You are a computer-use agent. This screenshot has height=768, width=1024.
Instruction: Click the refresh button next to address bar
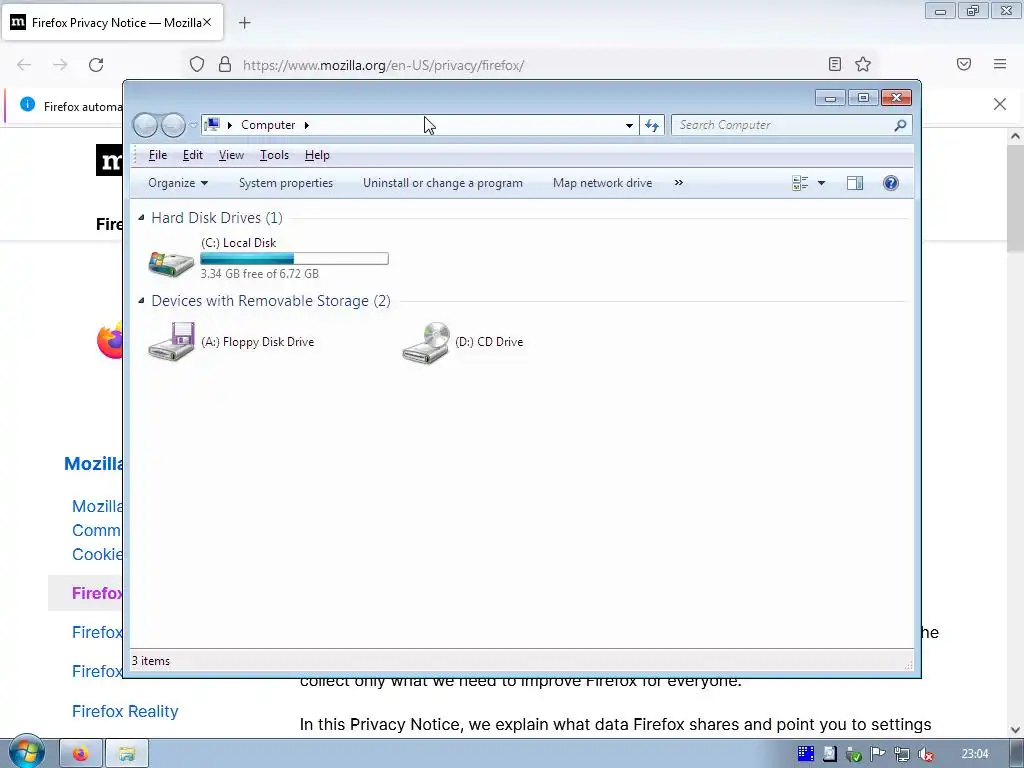pyautogui.click(x=652, y=125)
